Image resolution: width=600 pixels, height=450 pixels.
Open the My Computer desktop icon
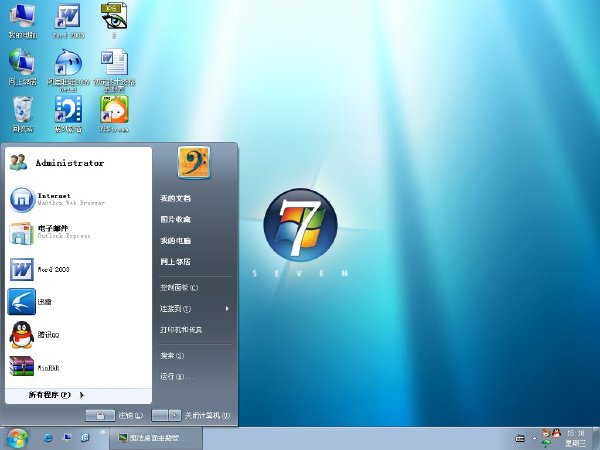(x=23, y=21)
